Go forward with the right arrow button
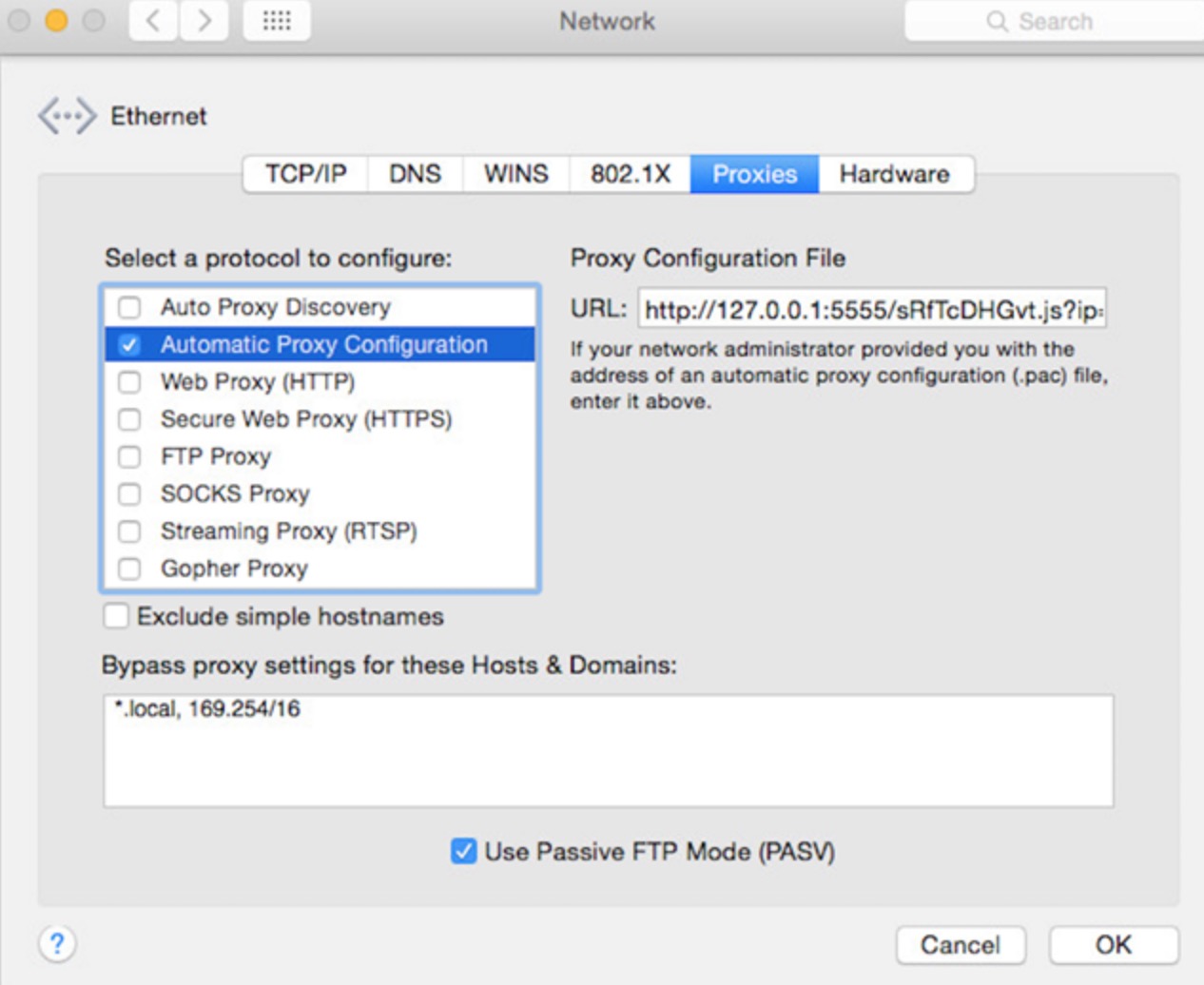 (x=204, y=21)
